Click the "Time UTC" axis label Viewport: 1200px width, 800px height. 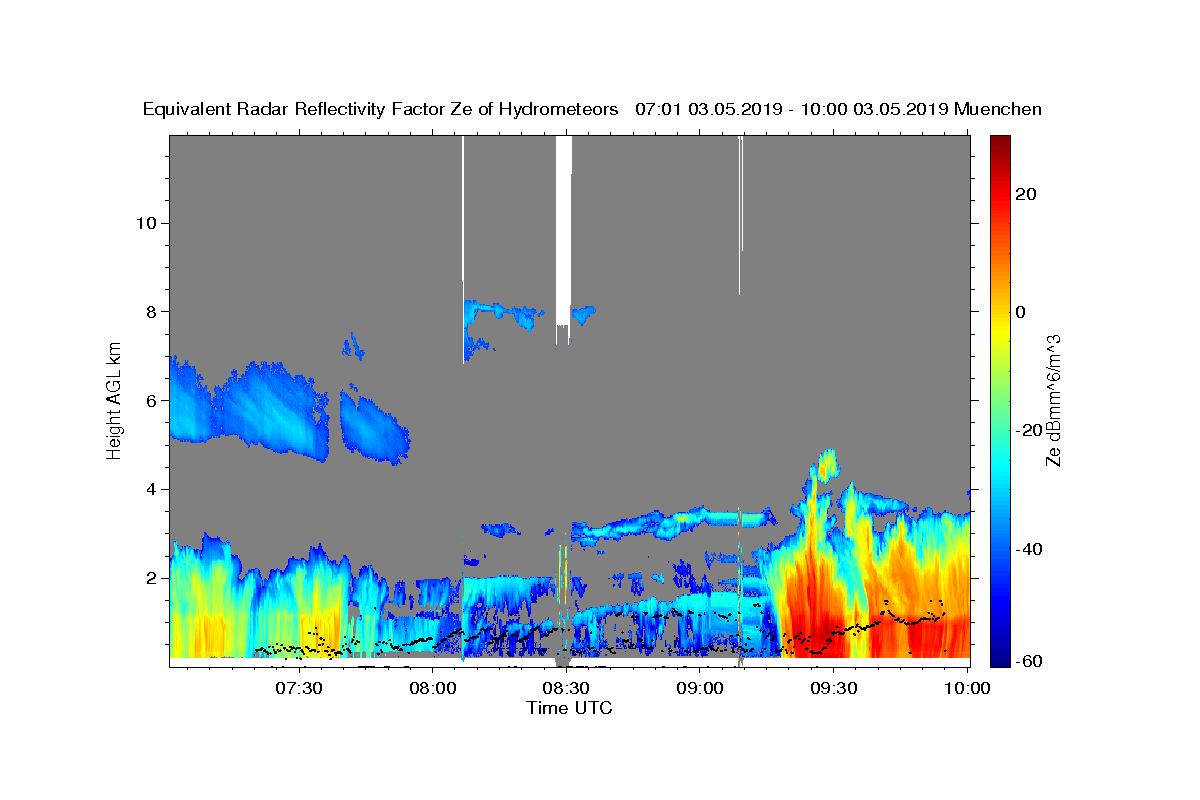pos(569,708)
